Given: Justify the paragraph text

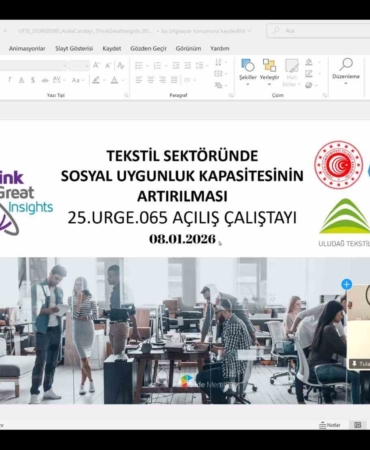Looking at the screenshot, I should click(174, 80).
